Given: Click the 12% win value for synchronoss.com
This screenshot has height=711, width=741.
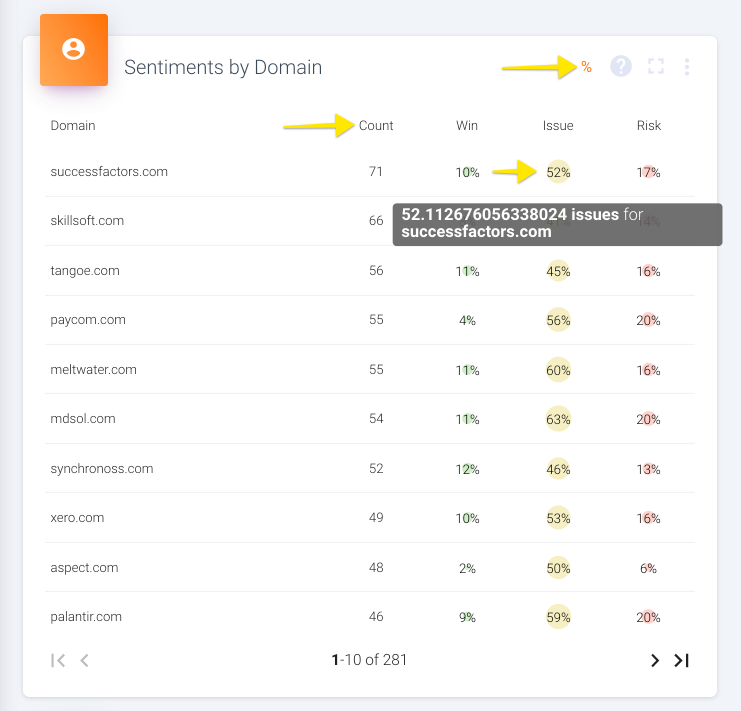Looking at the screenshot, I should coord(467,469).
